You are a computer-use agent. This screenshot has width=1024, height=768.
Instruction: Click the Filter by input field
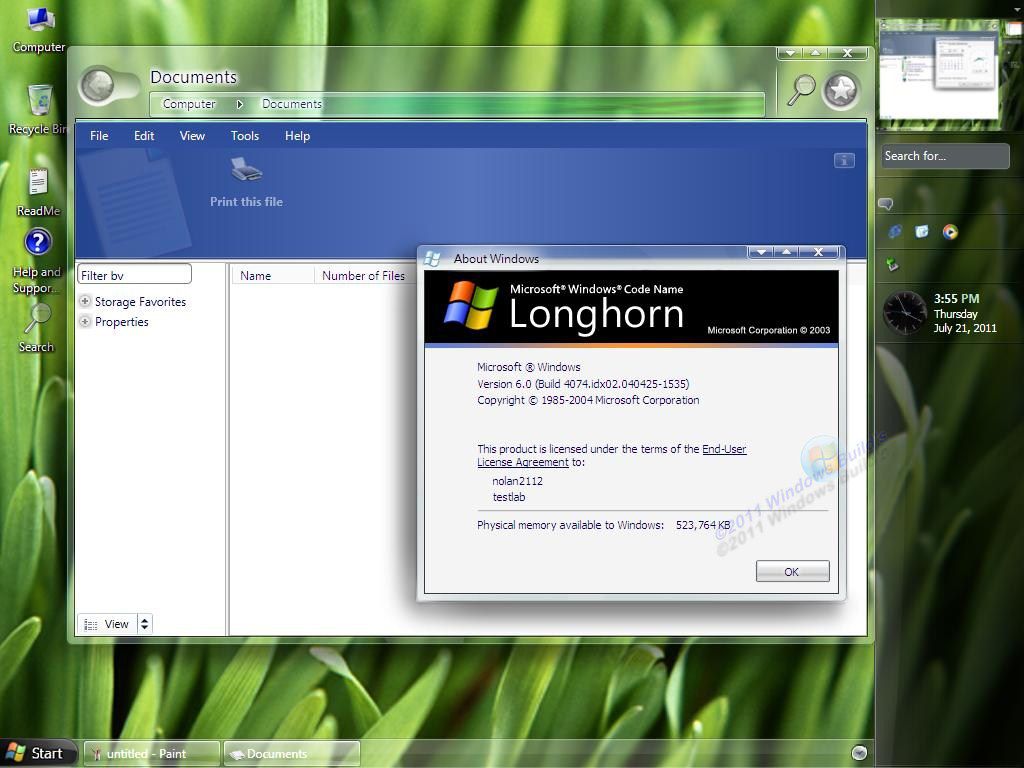(135, 274)
